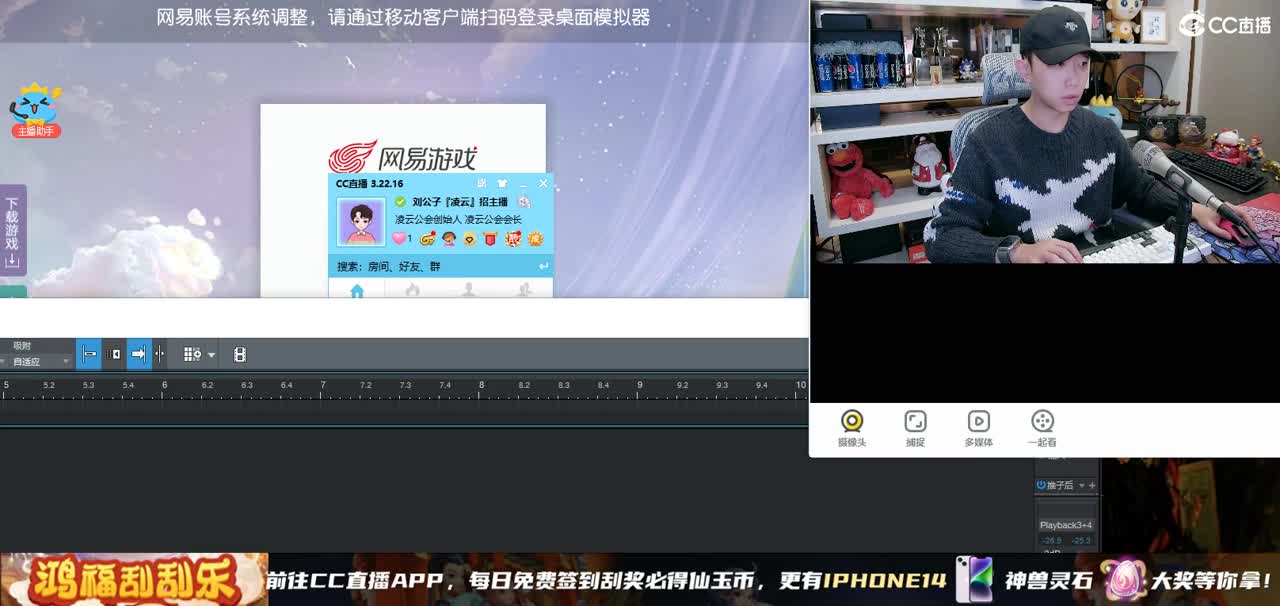Screen dimensions: 1280x606
Task: Click the red round badge with dot
Action: coord(513,238)
